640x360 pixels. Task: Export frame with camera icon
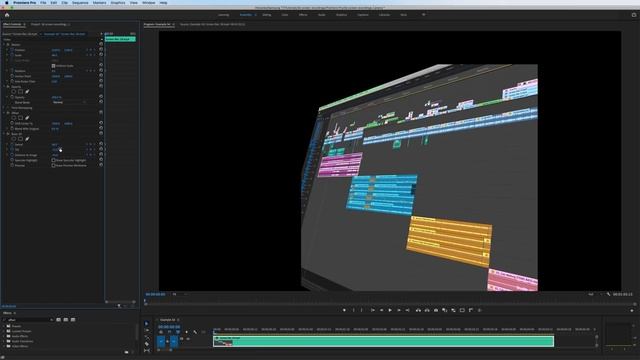(436, 310)
